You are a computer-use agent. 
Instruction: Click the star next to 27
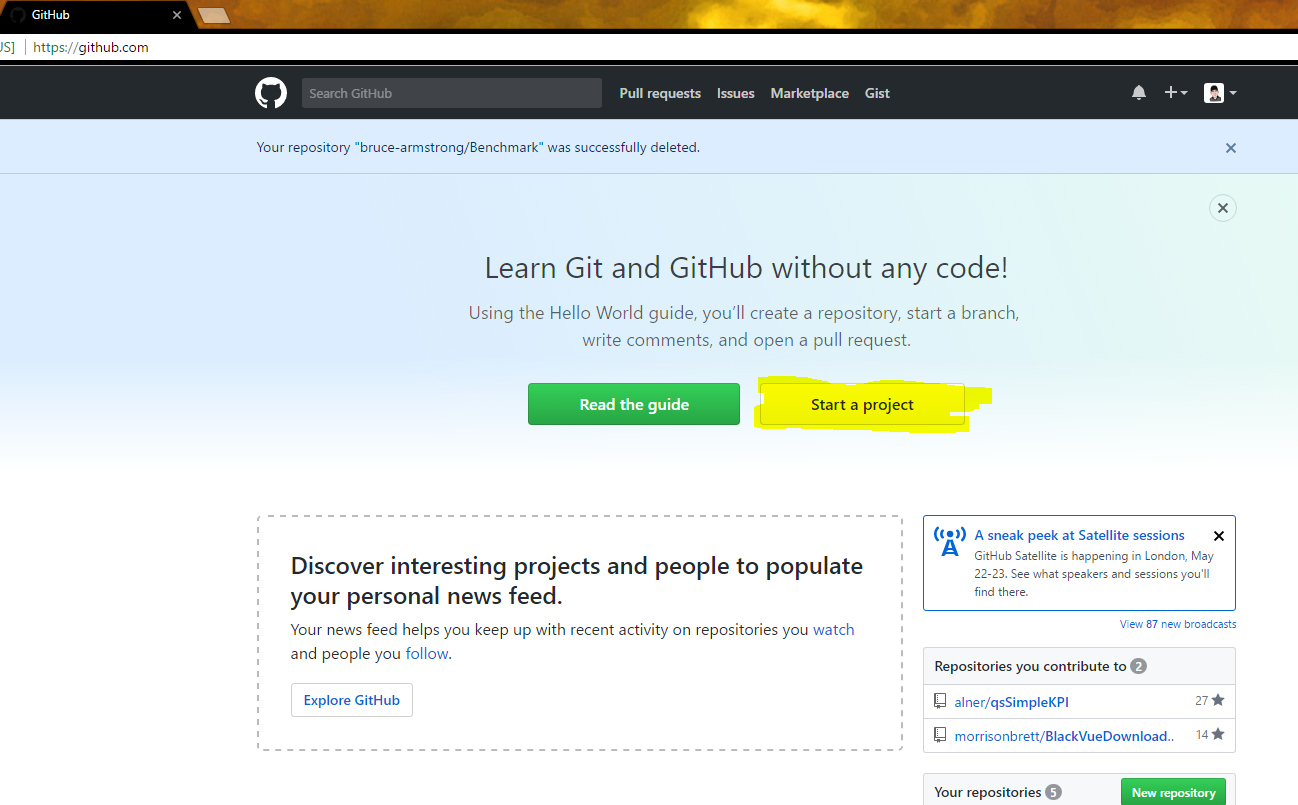(x=1218, y=700)
